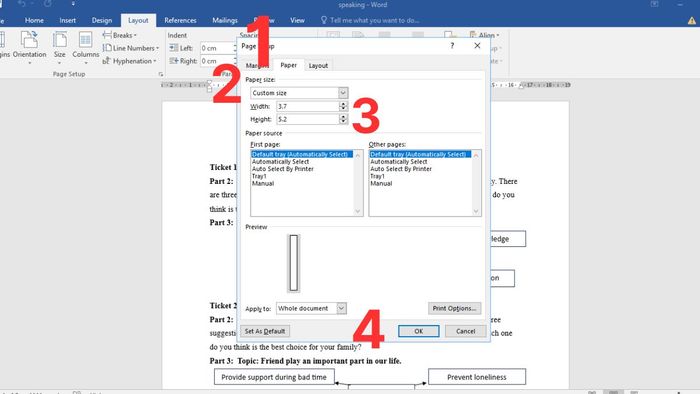
Task: Open the Columns layout menu
Action: coord(85,47)
